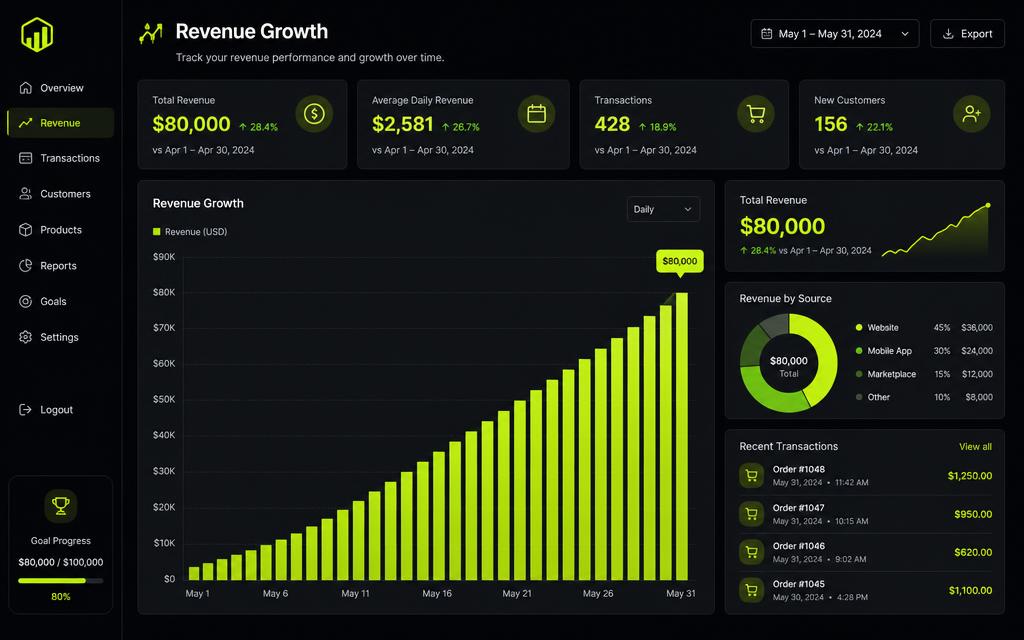Click the $80,000 tooltip above the last bar
The height and width of the screenshot is (640, 1024).
click(x=680, y=261)
